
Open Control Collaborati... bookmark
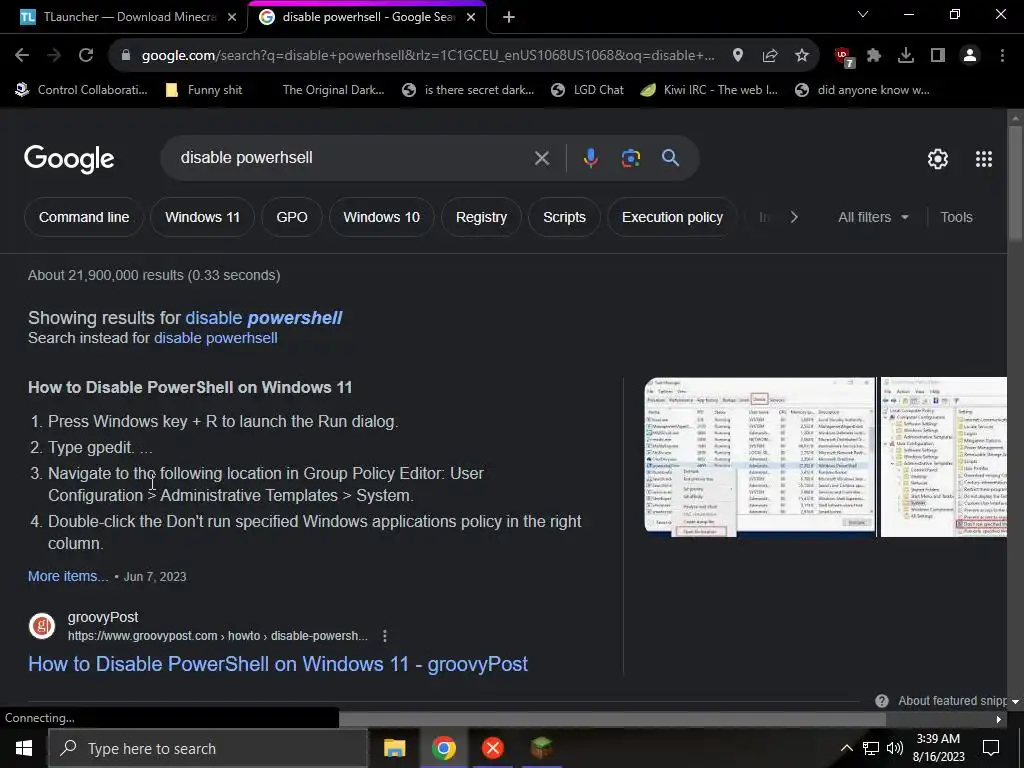pos(82,90)
